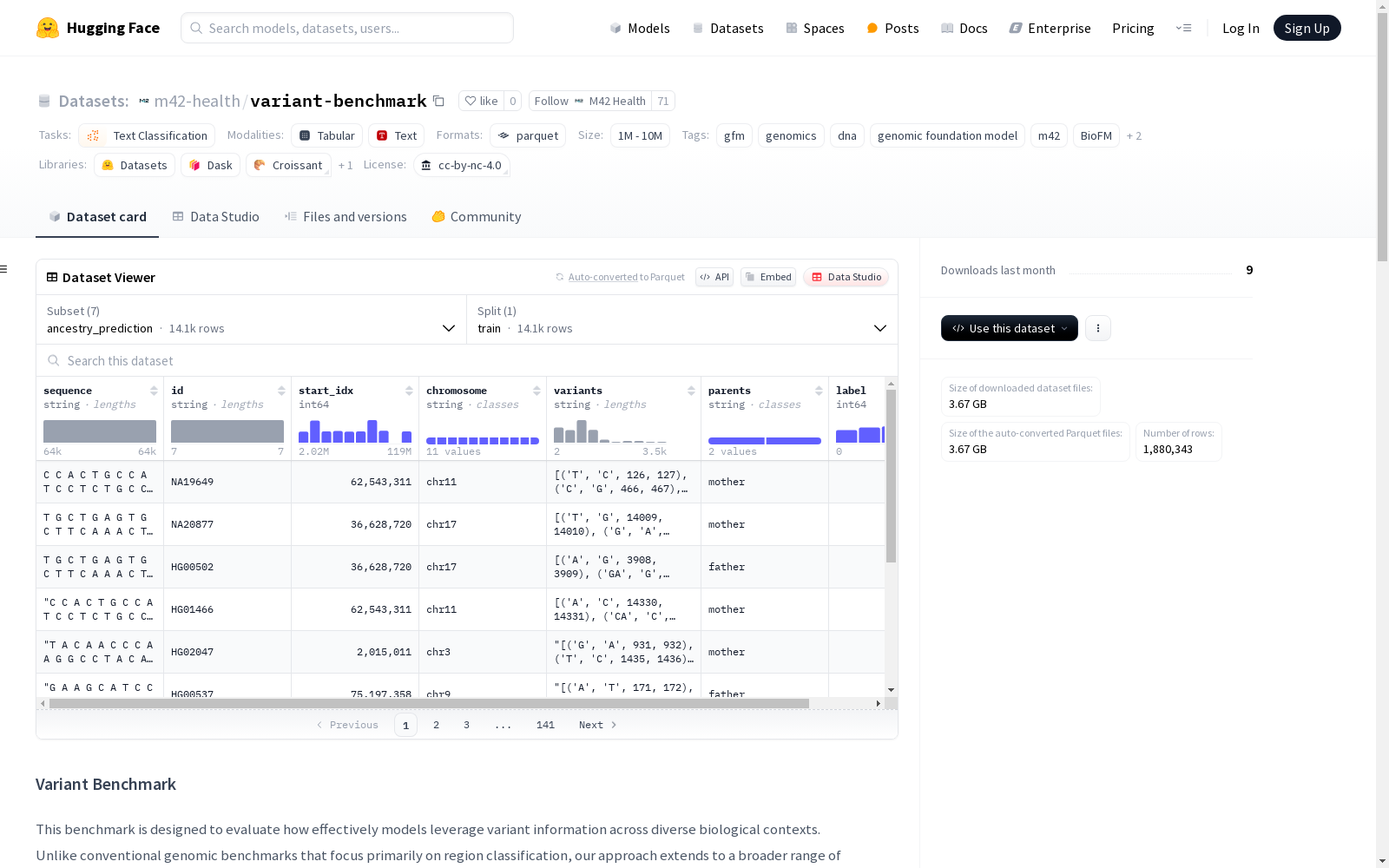The height and width of the screenshot is (868, 1389).
Task: Open Docs in top navigation
Action: 964,28
